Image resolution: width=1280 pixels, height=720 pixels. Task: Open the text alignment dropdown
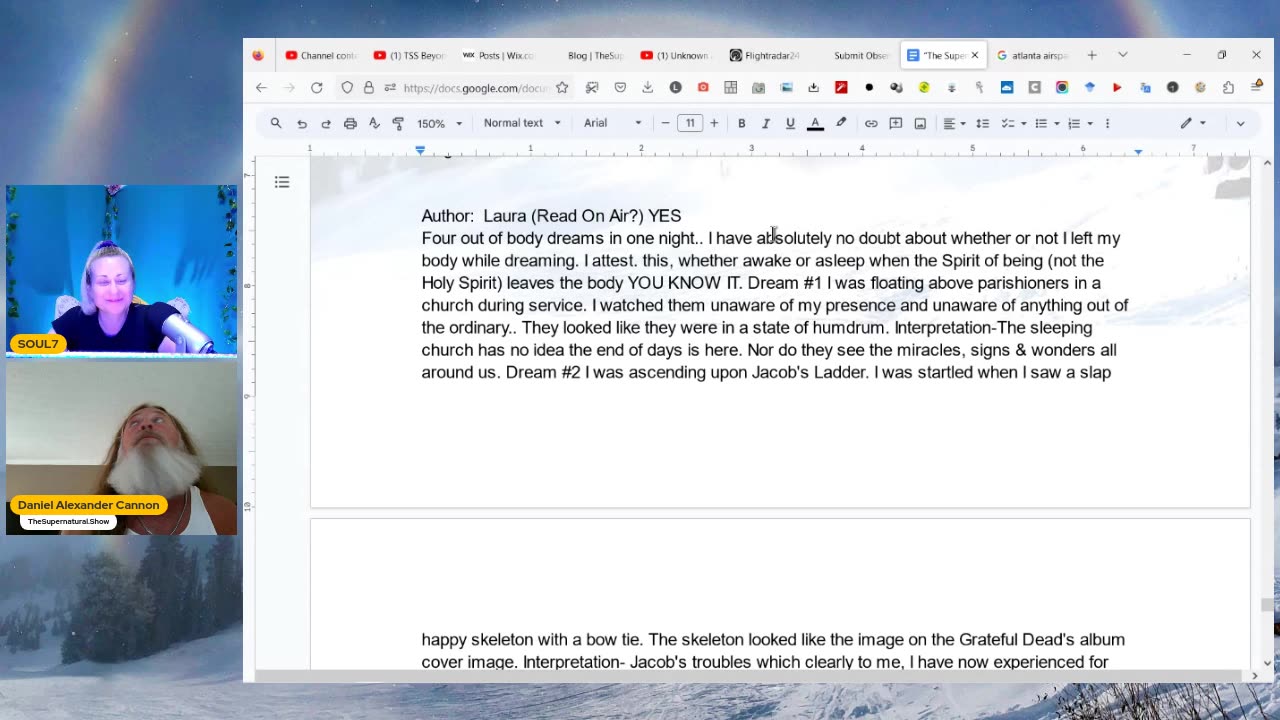click(954, 123)
